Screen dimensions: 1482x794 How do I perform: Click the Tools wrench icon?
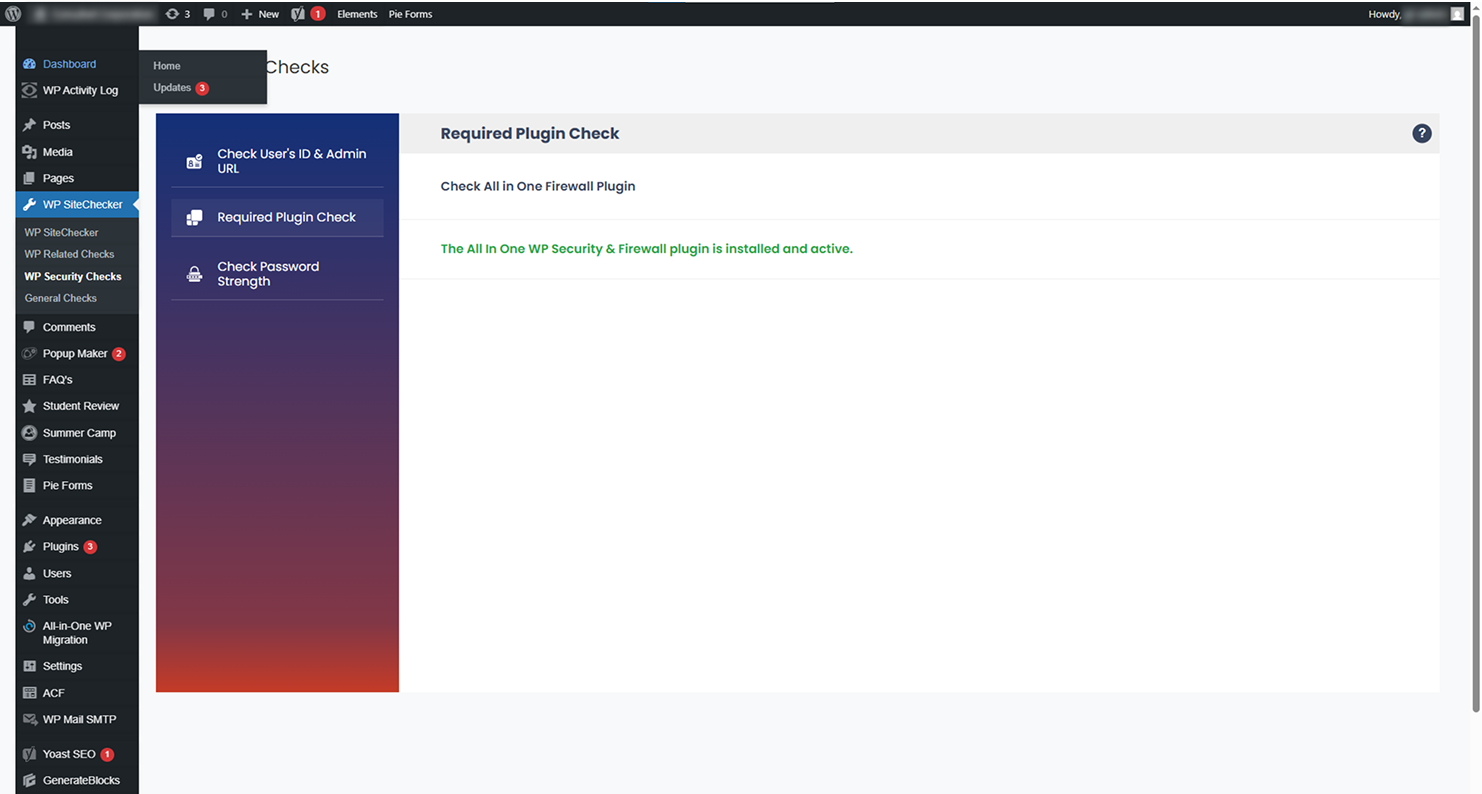(x=29, y=600)
